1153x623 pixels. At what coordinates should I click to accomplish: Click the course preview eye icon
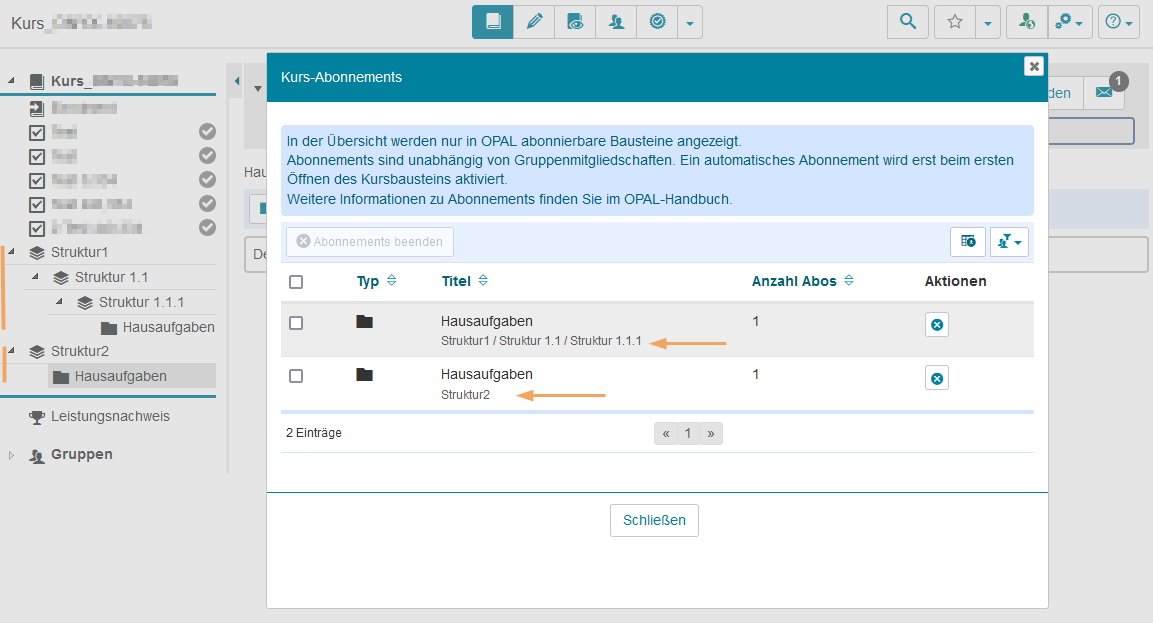point(575,21)
